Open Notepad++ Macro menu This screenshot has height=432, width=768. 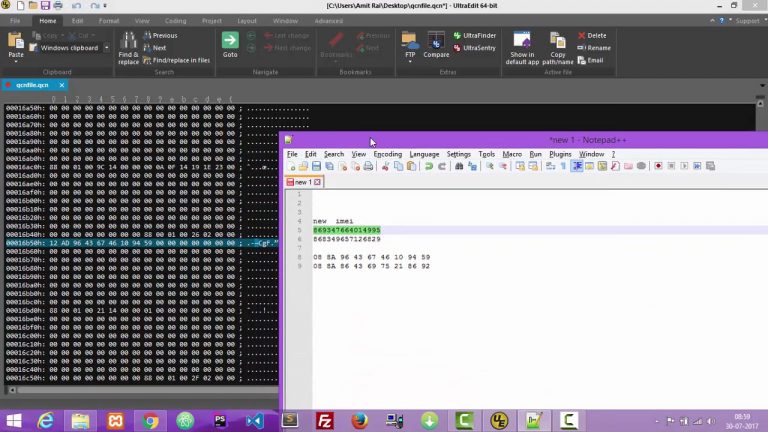(512, 154)
